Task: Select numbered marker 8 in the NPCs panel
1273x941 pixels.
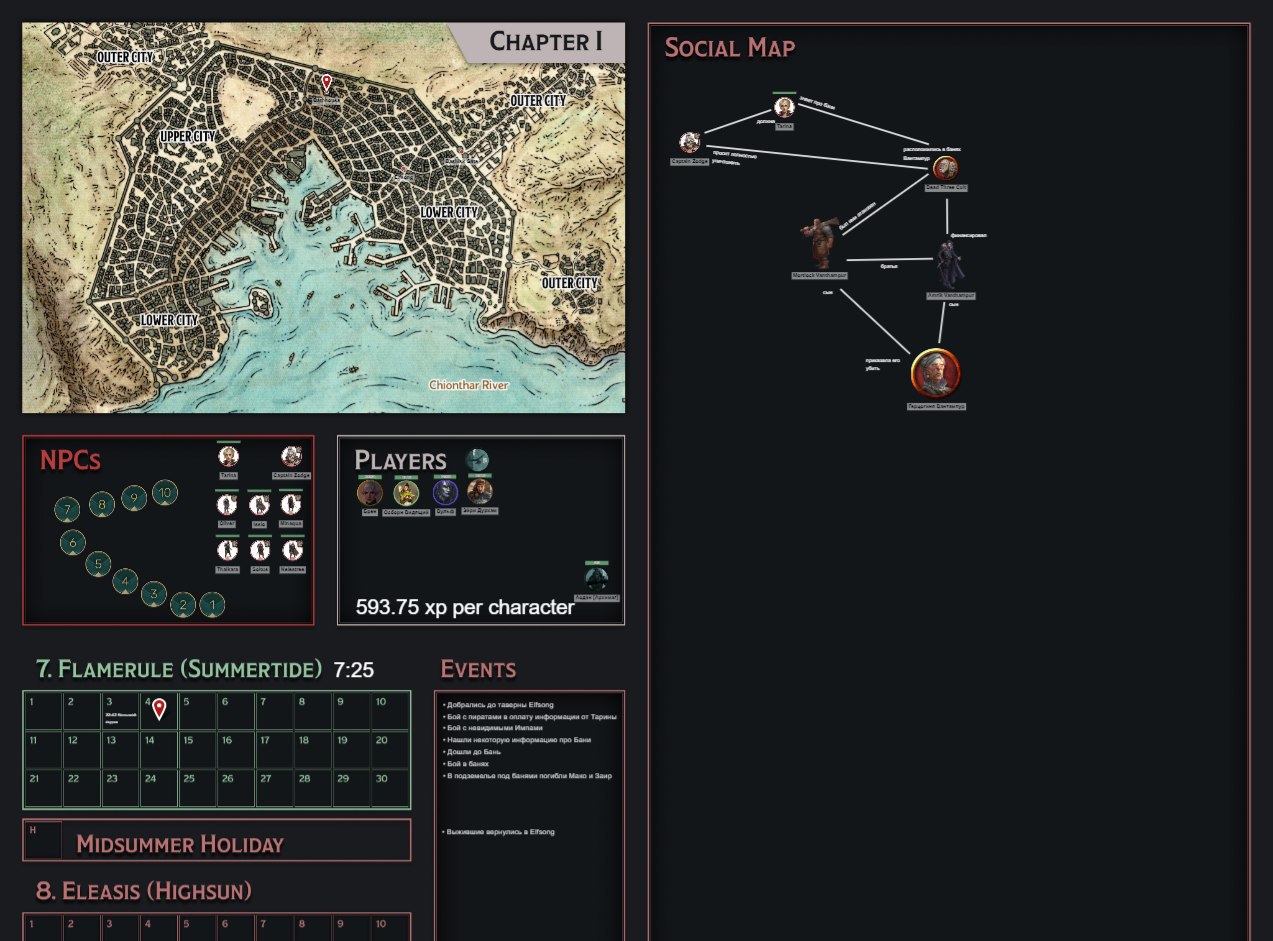Action: pyautogui.click(x=101, y=504)
